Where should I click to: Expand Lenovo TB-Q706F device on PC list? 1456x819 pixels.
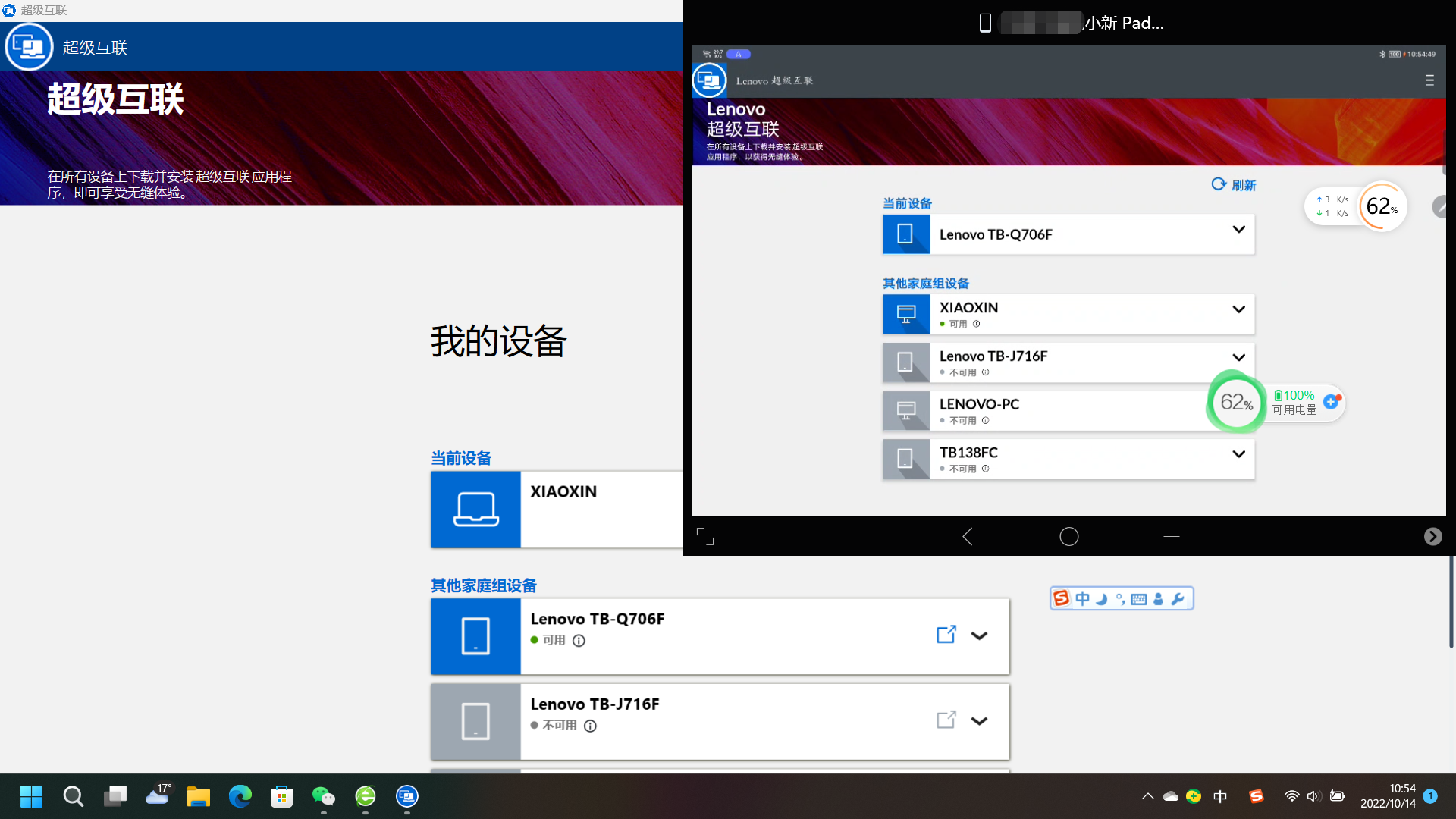tap(979, 635)
